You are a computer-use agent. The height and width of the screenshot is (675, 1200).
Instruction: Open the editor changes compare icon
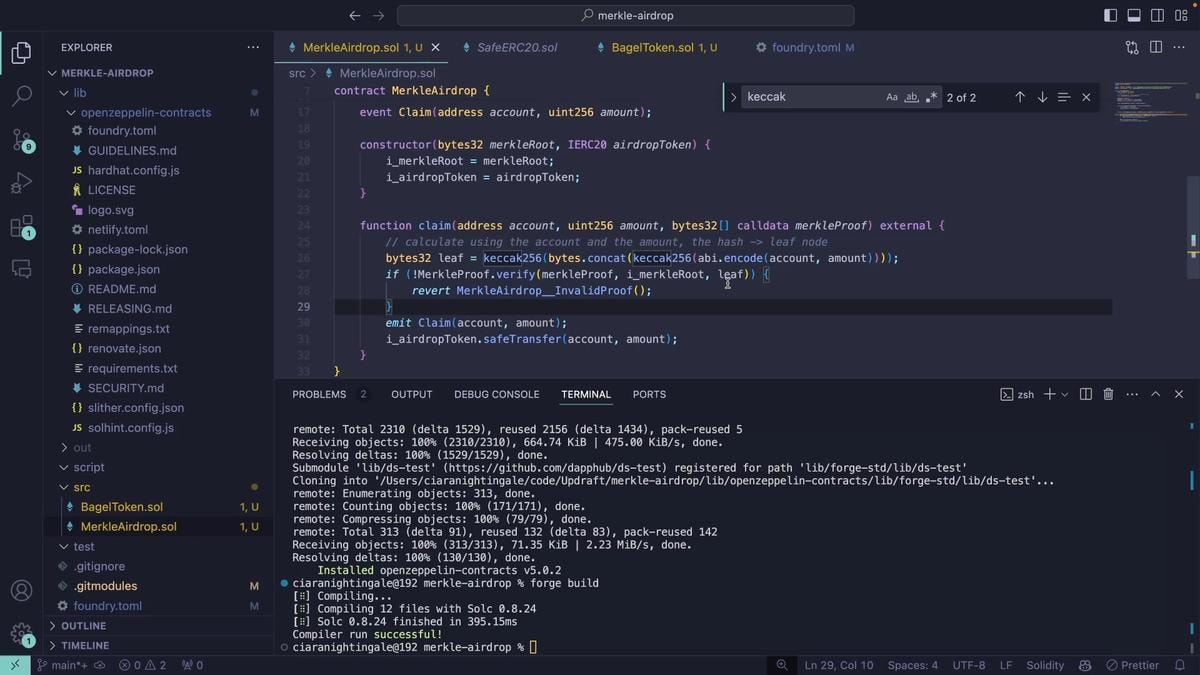pos(1132,47)
